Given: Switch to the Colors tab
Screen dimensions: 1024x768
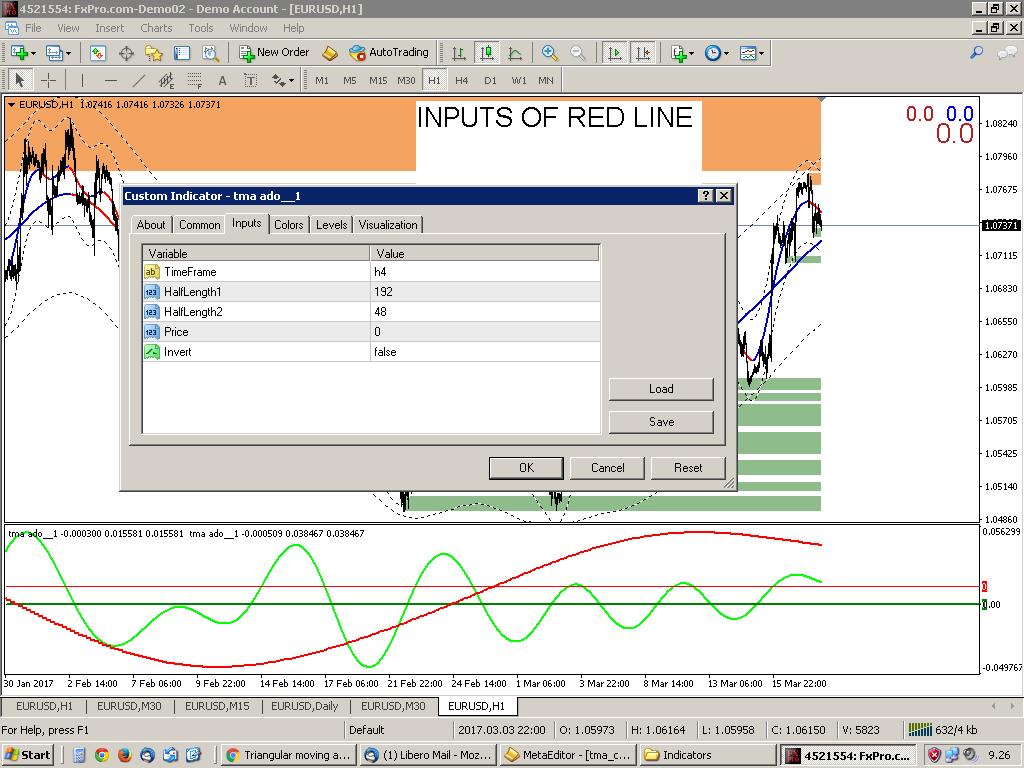Looking at the screenshot, I should click(x=288, y=225).
